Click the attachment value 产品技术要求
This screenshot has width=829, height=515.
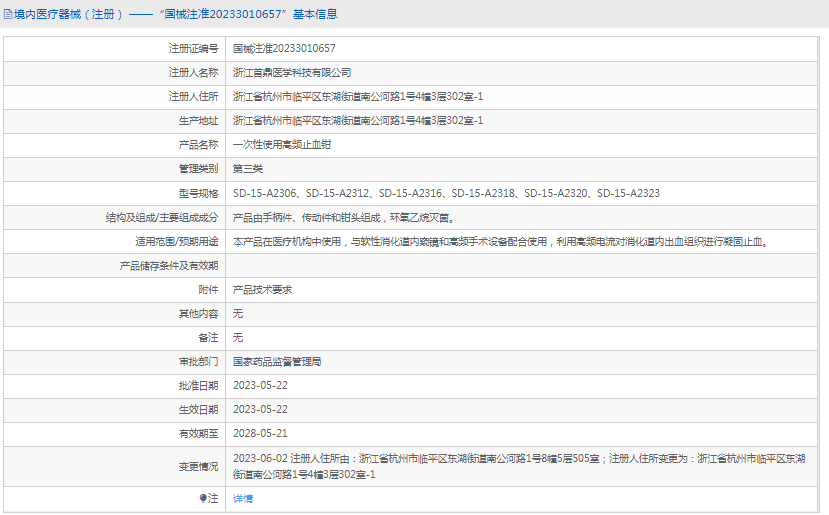point(263,290)
